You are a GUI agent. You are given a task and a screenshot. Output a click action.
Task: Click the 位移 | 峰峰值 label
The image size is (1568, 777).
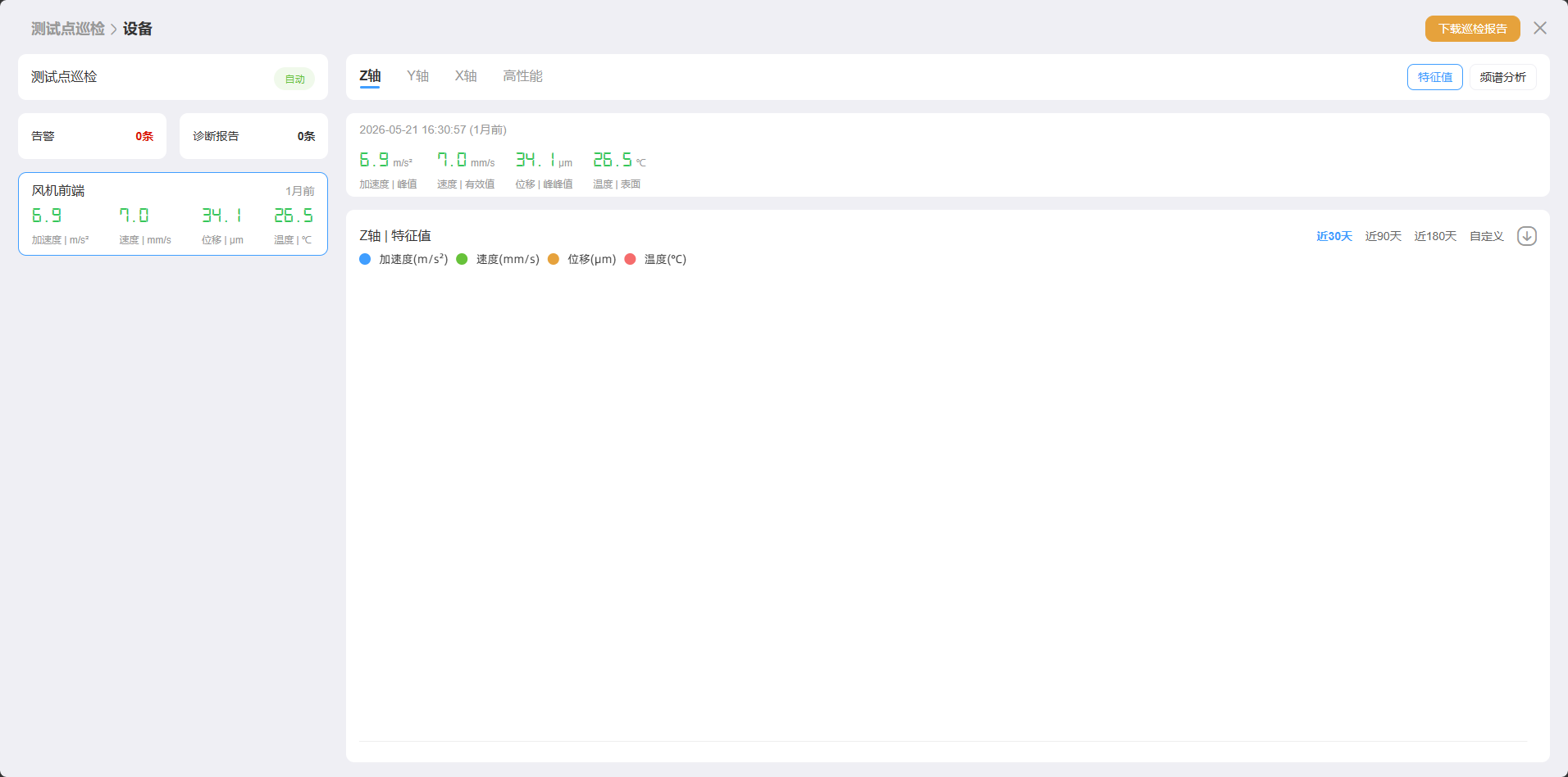[544, 184]
